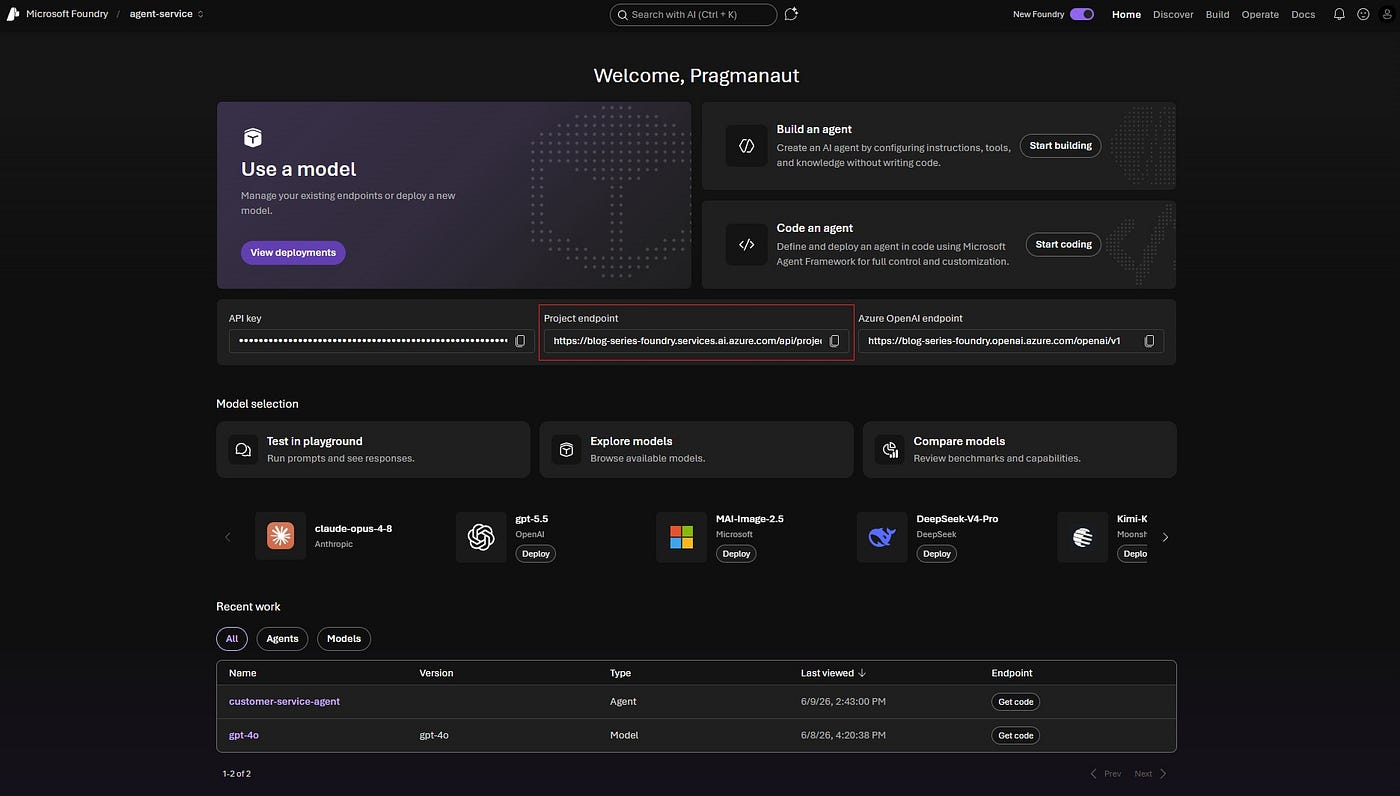This screenshot has width=1400, height=796.
Task: Open the agent-service project dropdown
Action: pyautogui.click(x=167, y=14)
